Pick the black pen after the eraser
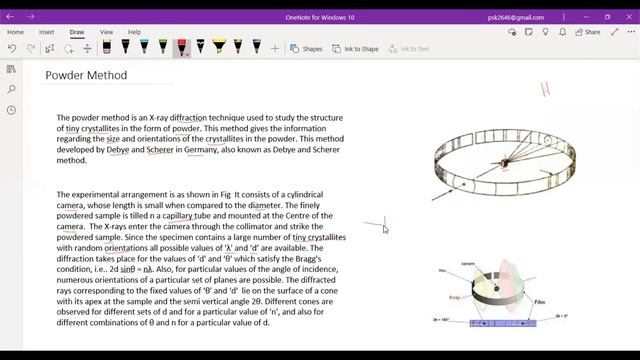Screen dimensions: 640x360 coord(125,47)
